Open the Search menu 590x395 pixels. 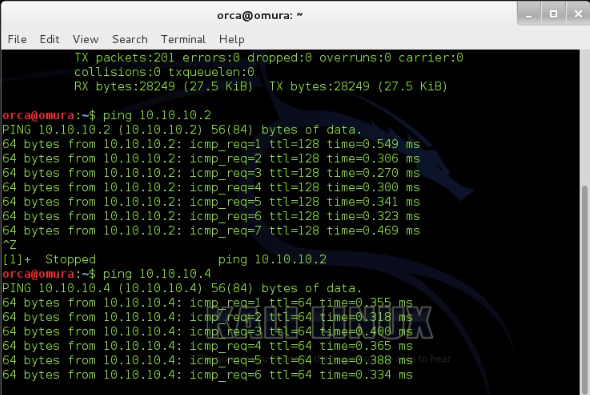tap(130, 39)
